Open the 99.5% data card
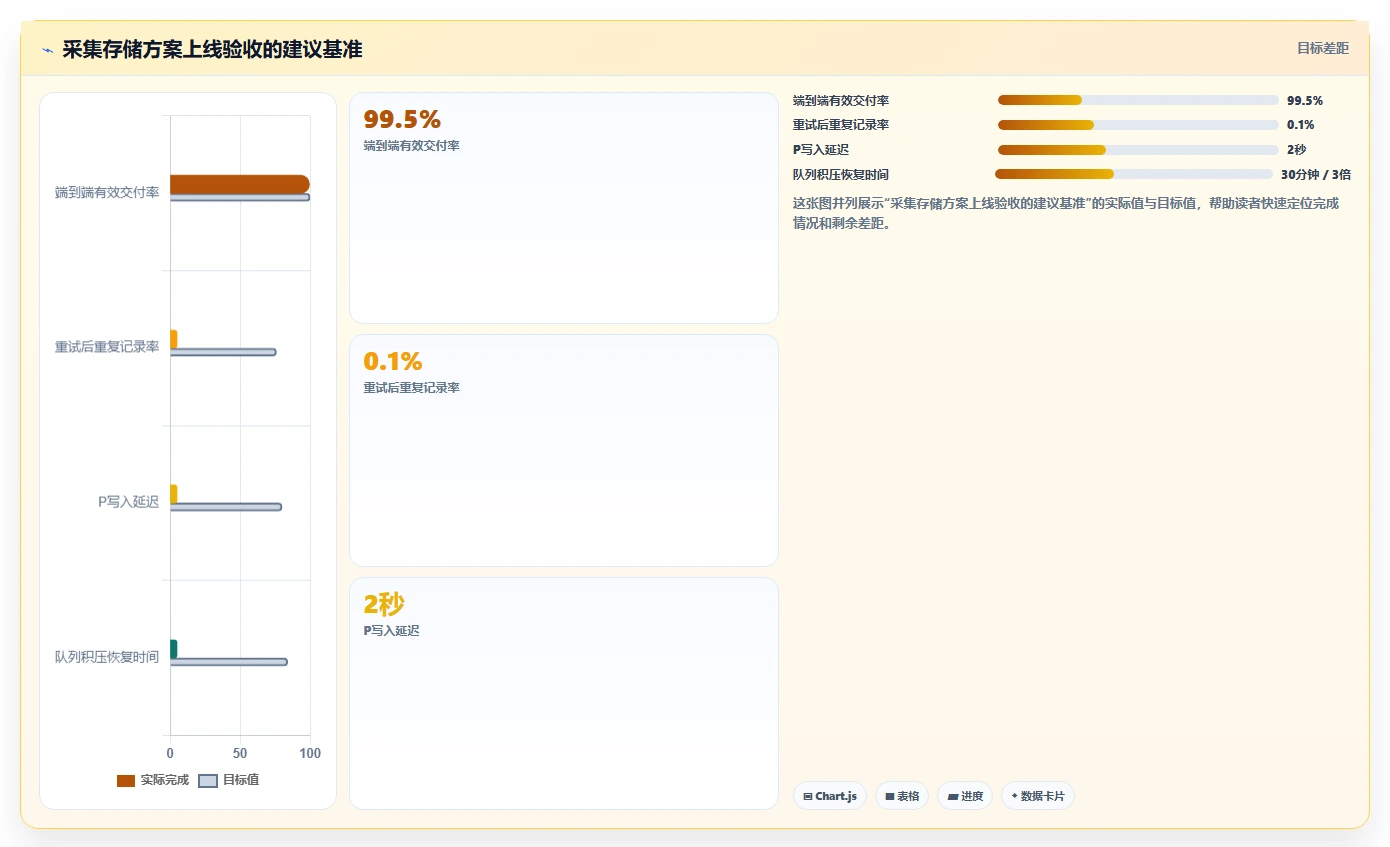This screenshot has height=847, width=1390. 563,208
